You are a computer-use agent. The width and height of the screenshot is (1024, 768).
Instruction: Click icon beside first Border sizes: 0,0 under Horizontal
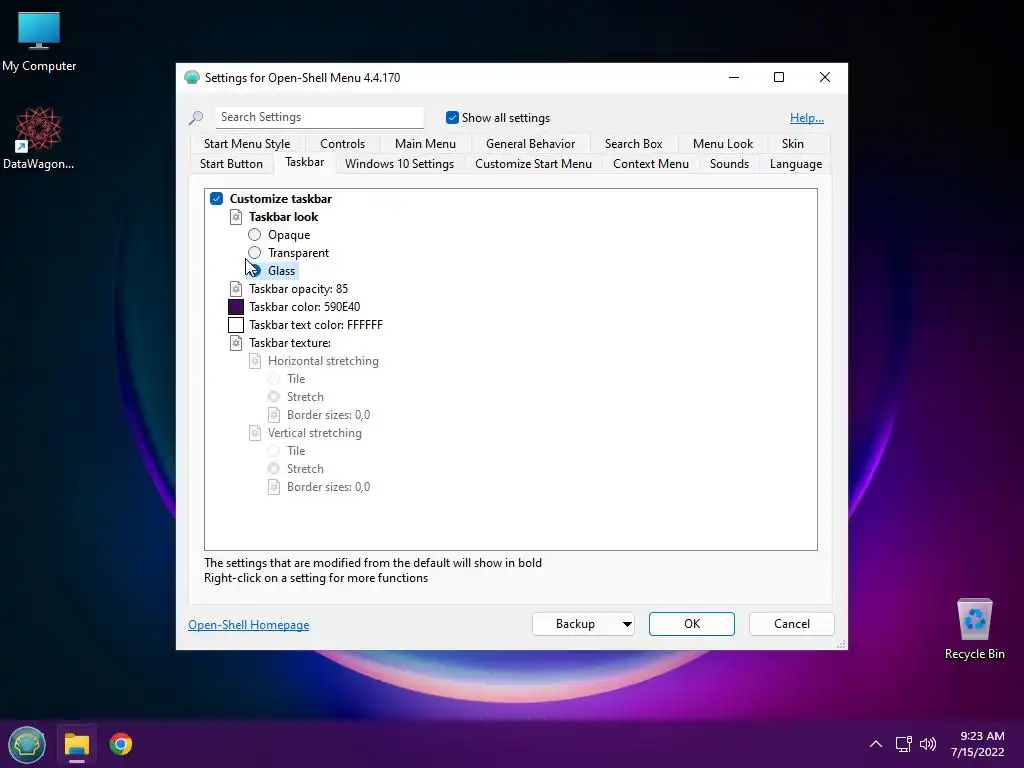click(274, 415)
